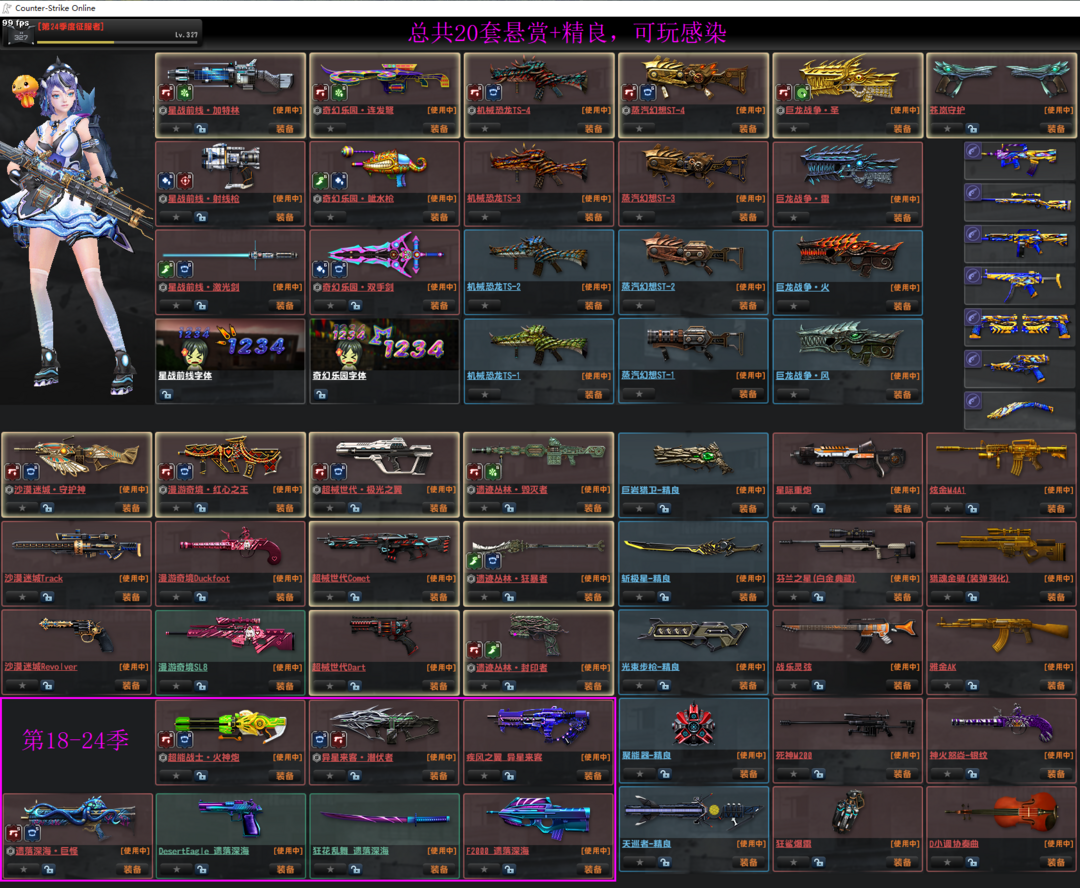Image resolution: width=1080 pixels, height=888 pixels.
Task: Select the purple skin icon beside the curved knife
Action: point(974,401)
